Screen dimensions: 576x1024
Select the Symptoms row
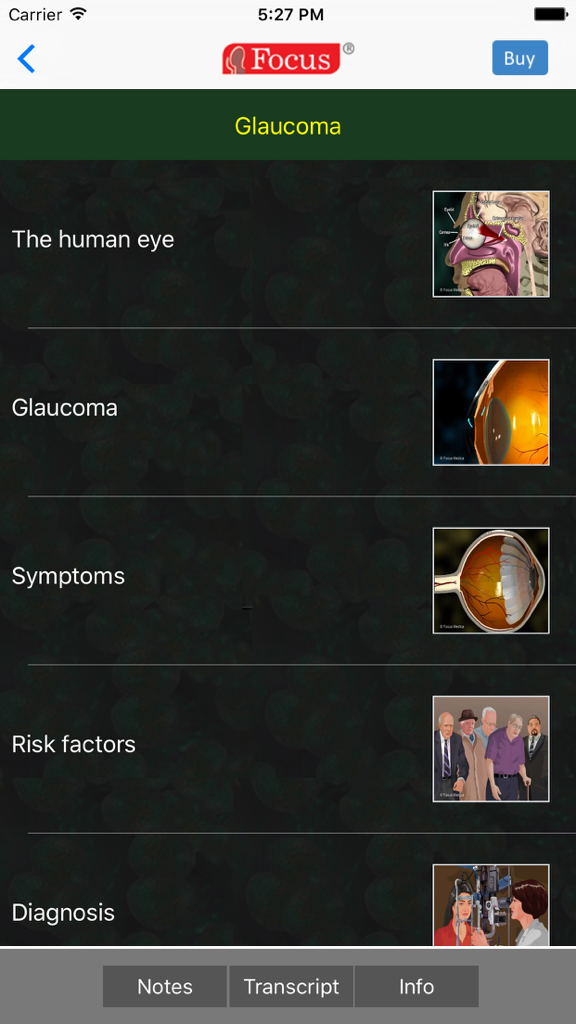(x=67, y=576)
